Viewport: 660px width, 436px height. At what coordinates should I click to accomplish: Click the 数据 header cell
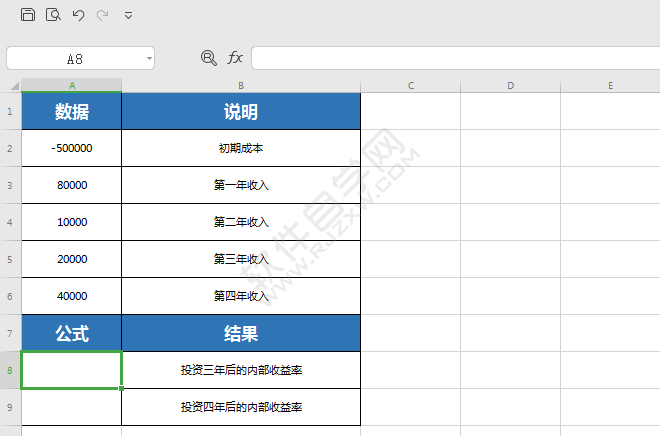(x=72, y=112)
